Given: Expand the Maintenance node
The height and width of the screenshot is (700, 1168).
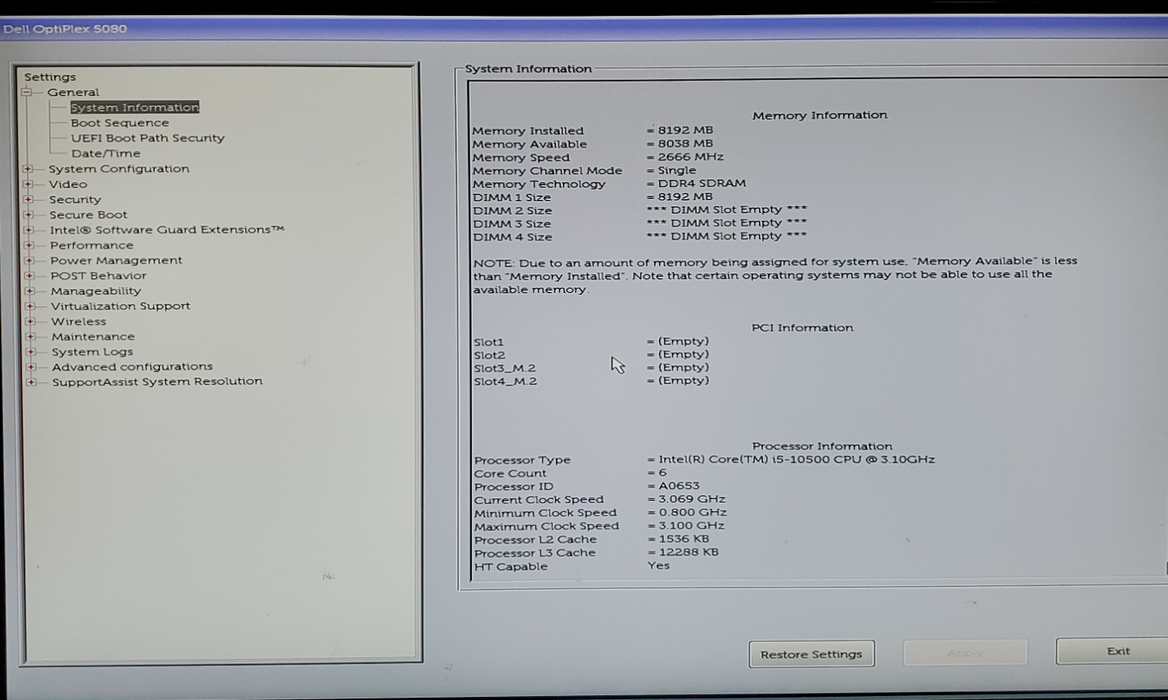Looking at the screenshot, I should (x=31, y=337).
